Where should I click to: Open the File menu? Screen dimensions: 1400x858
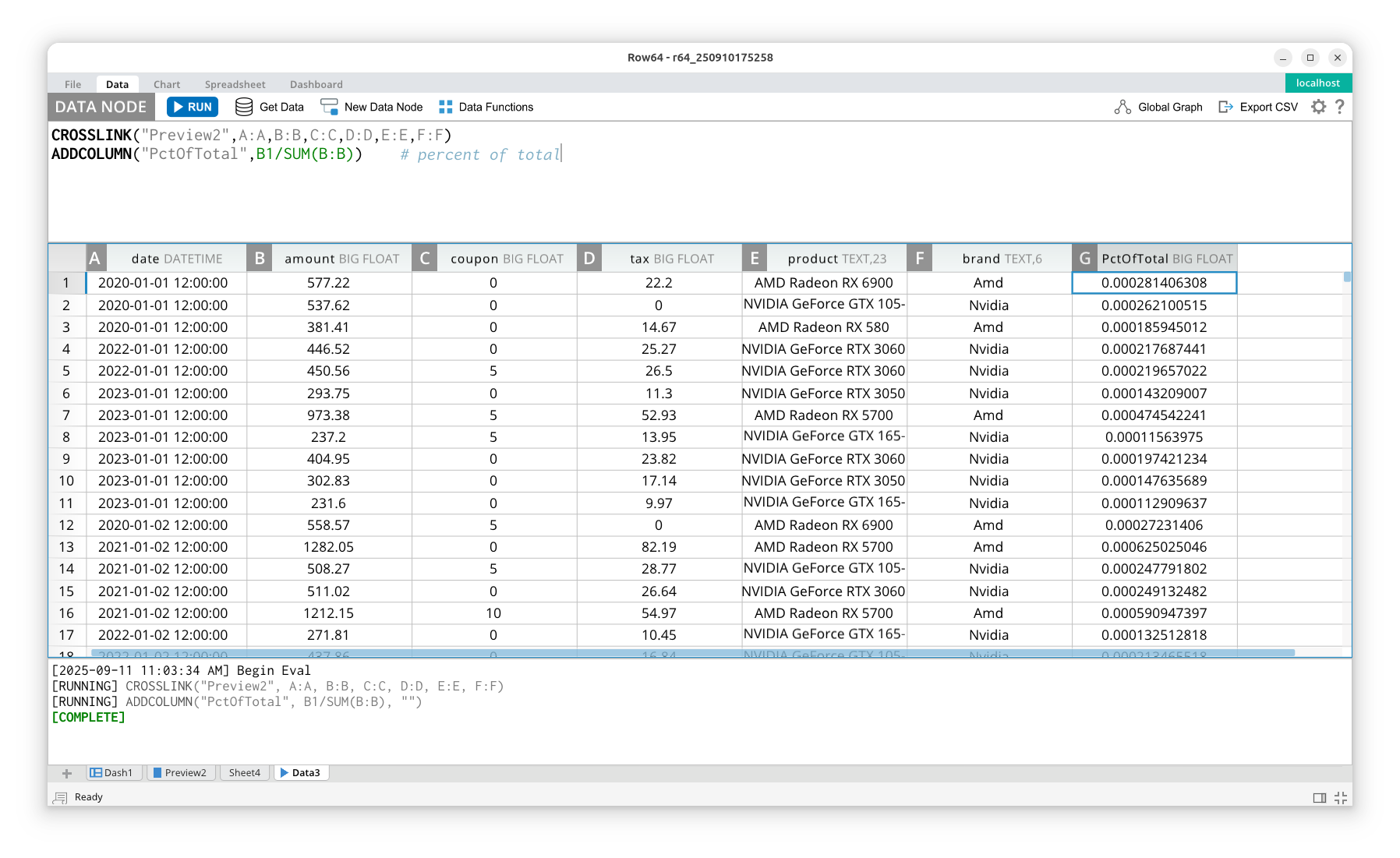tap(72, 84)
